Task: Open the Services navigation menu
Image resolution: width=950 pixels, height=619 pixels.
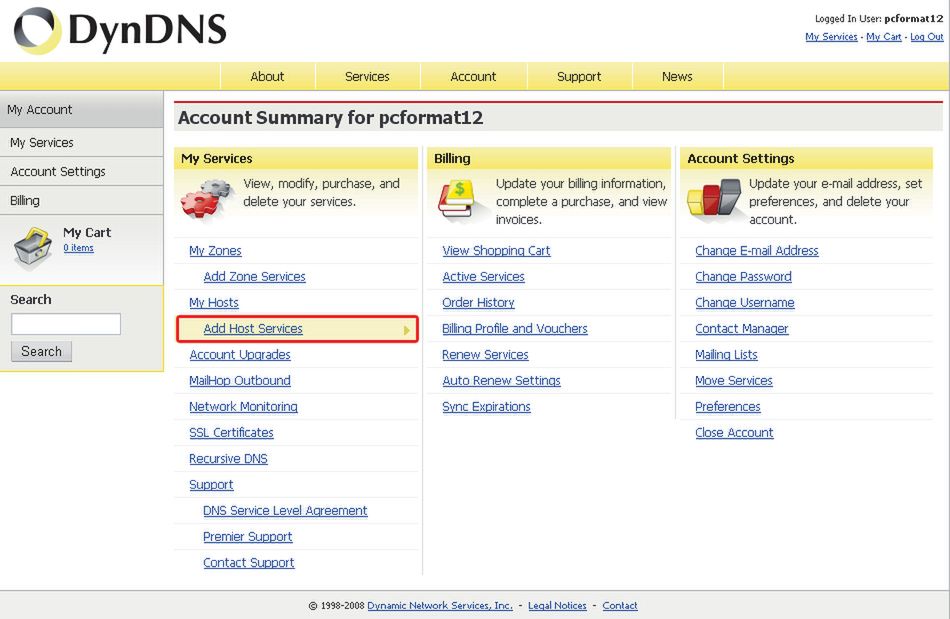Action: (367, 77)
